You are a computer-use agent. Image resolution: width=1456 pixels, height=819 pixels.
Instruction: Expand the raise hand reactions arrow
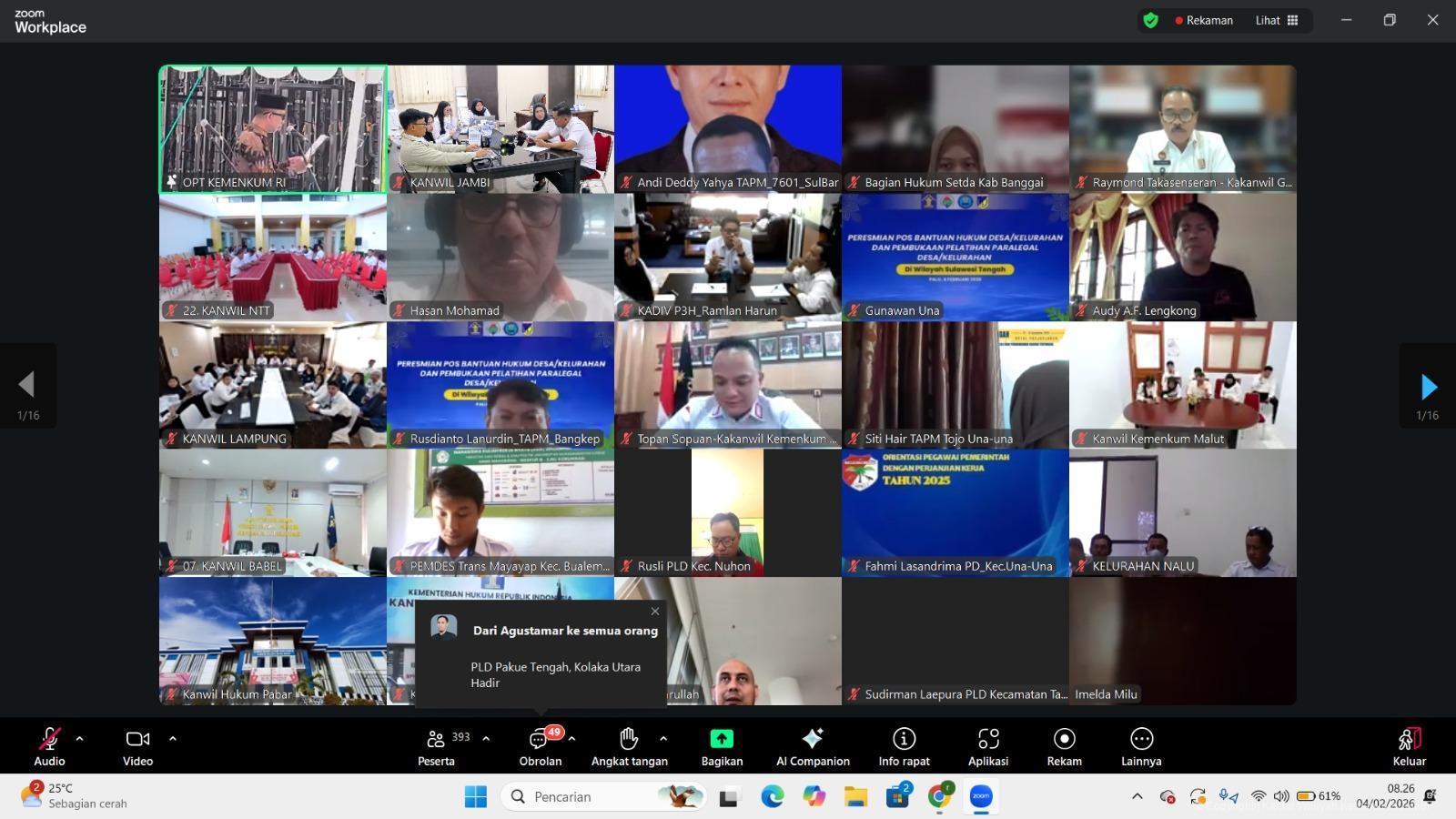tap(663, 739)
